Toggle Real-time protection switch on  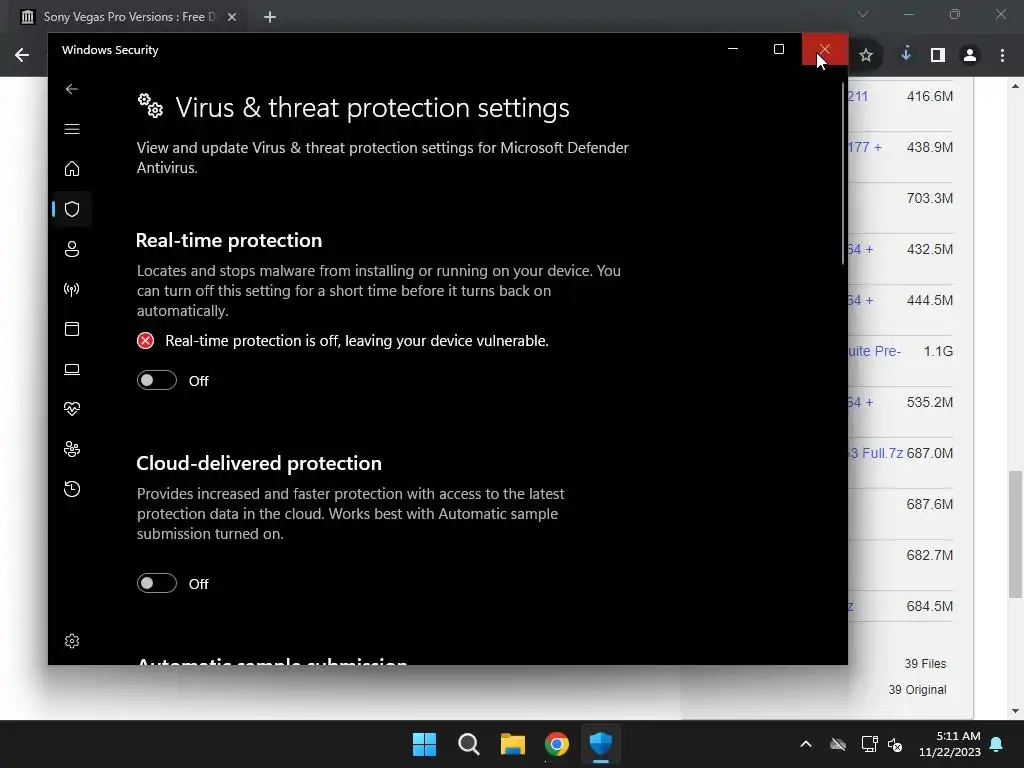pyautogui.click(x=157, y=380)
